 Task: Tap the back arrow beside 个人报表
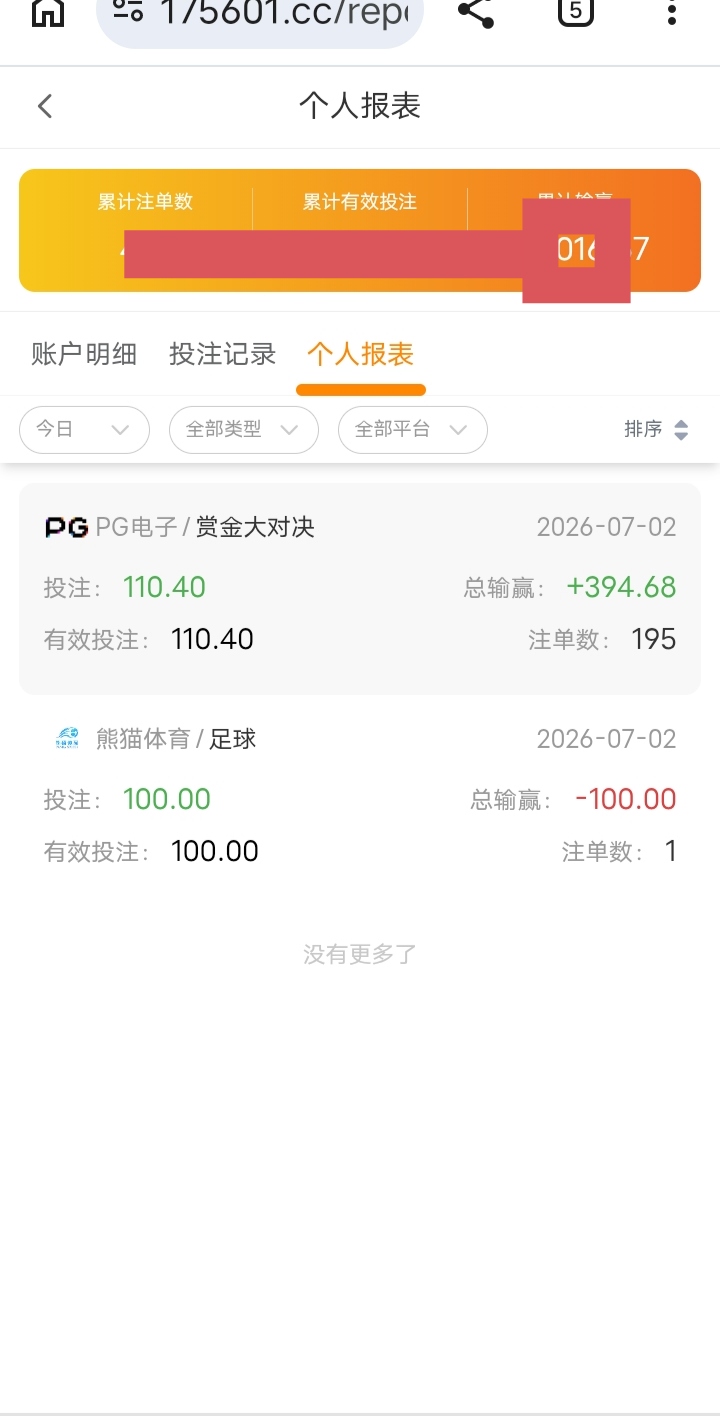click(44, 106)
